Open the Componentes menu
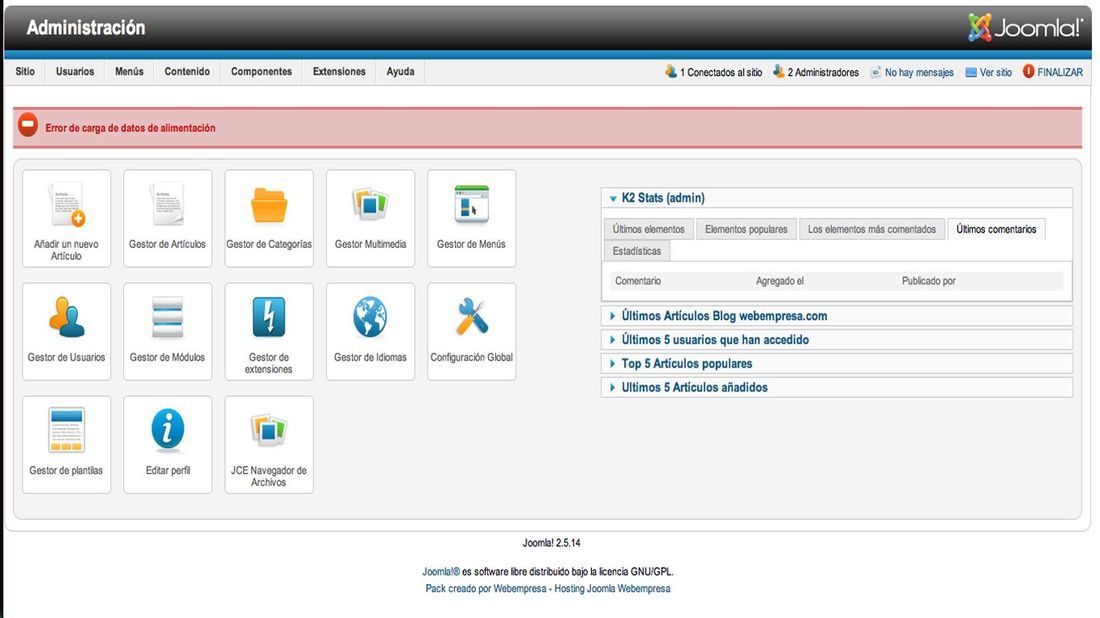The image size is (1100, 618). tap(262, 72)
